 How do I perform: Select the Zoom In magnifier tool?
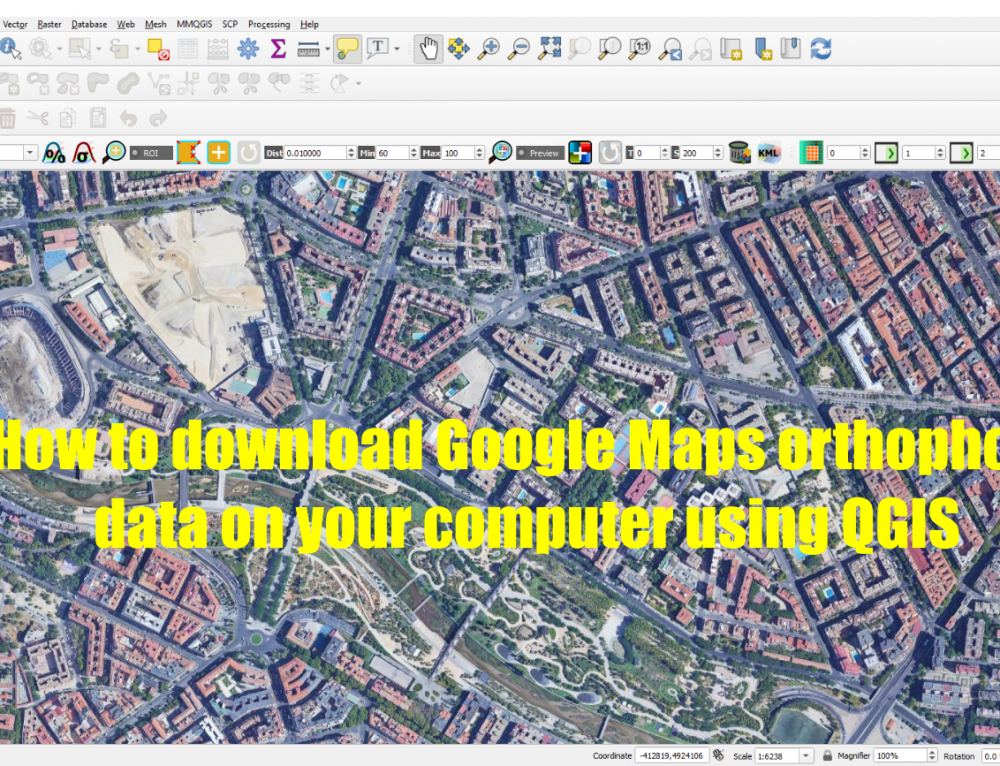click(x=490, y=46)
